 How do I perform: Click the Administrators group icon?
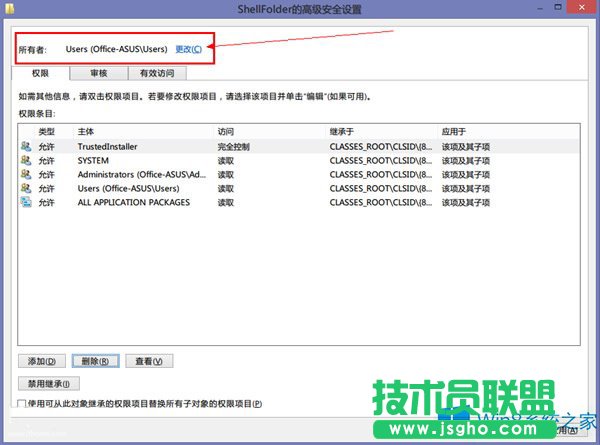[26, 174]
